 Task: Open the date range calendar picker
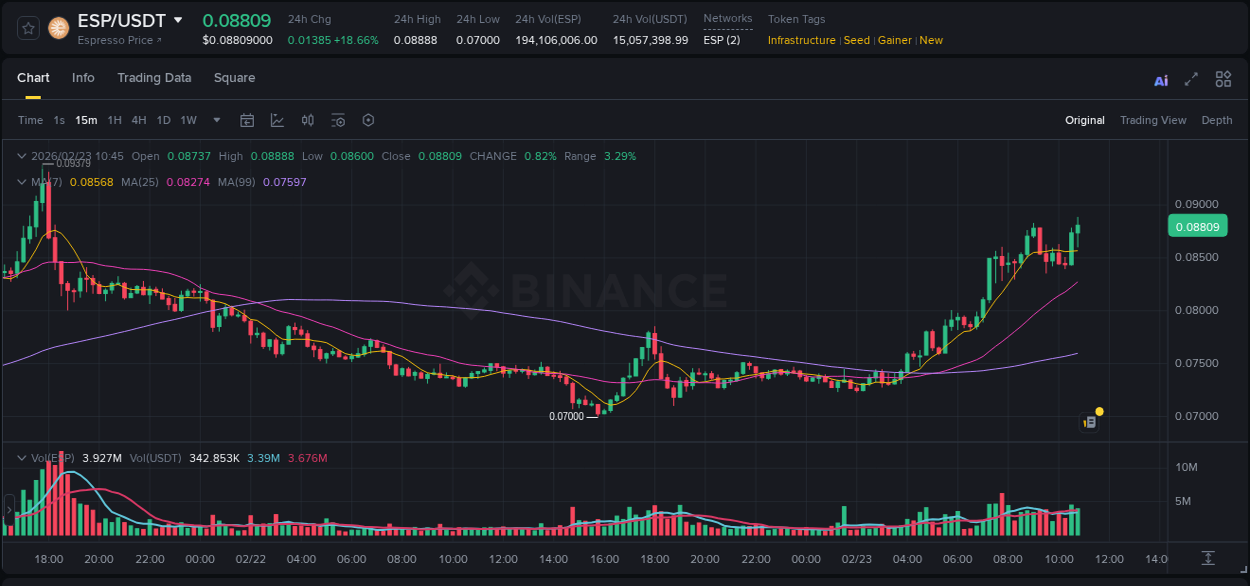point(247,120)
